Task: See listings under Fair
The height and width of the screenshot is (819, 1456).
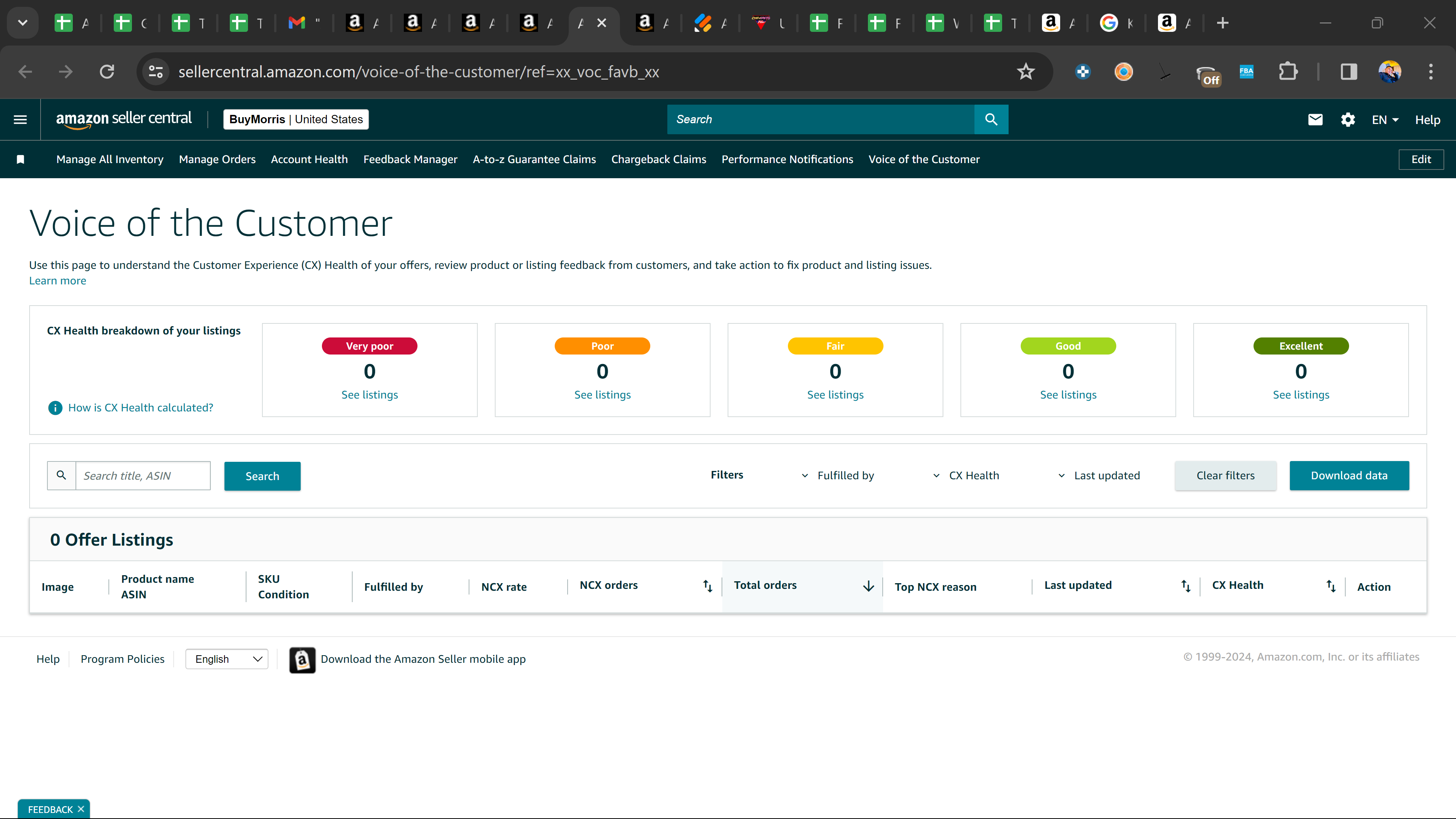Action: [x=835, y=394]
